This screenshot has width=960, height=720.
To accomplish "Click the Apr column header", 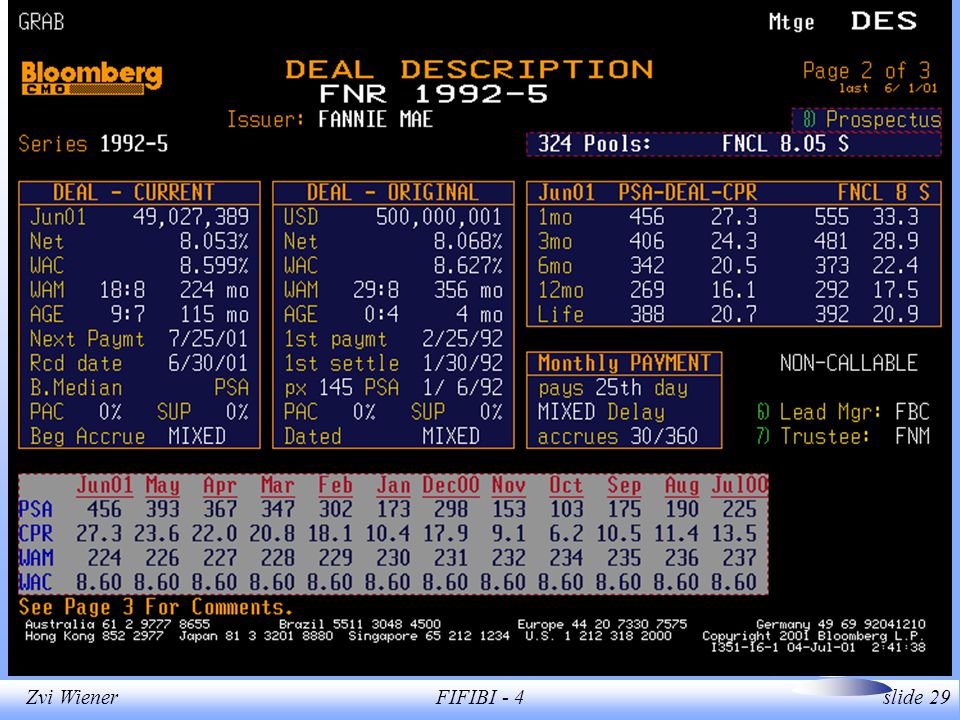I will [220, 486].
